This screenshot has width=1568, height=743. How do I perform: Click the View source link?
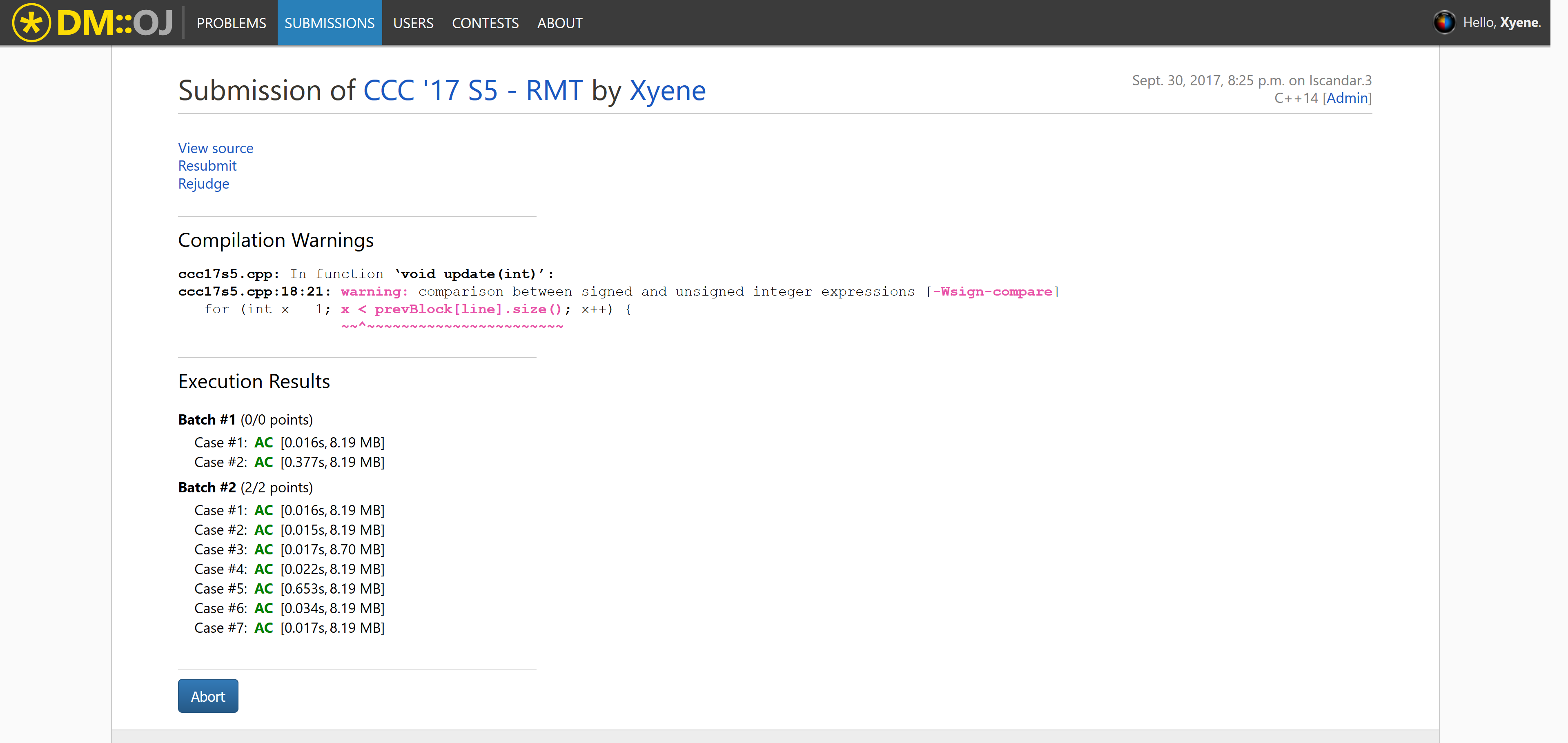pos(216,148)
